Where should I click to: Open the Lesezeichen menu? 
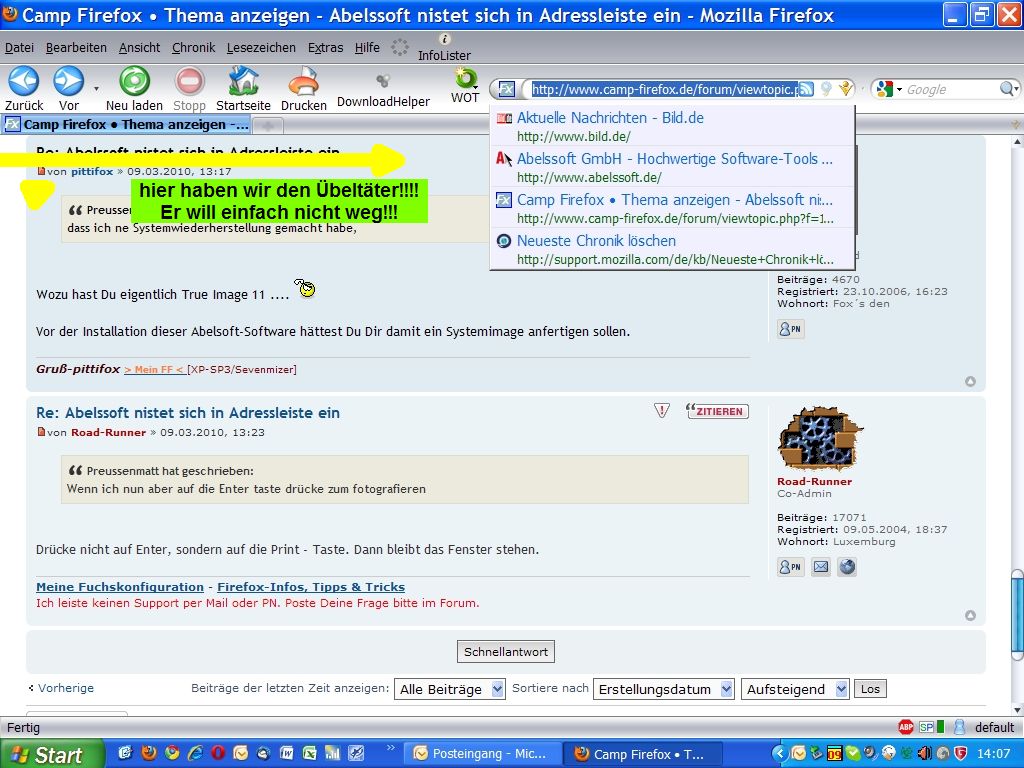point(261,47)
